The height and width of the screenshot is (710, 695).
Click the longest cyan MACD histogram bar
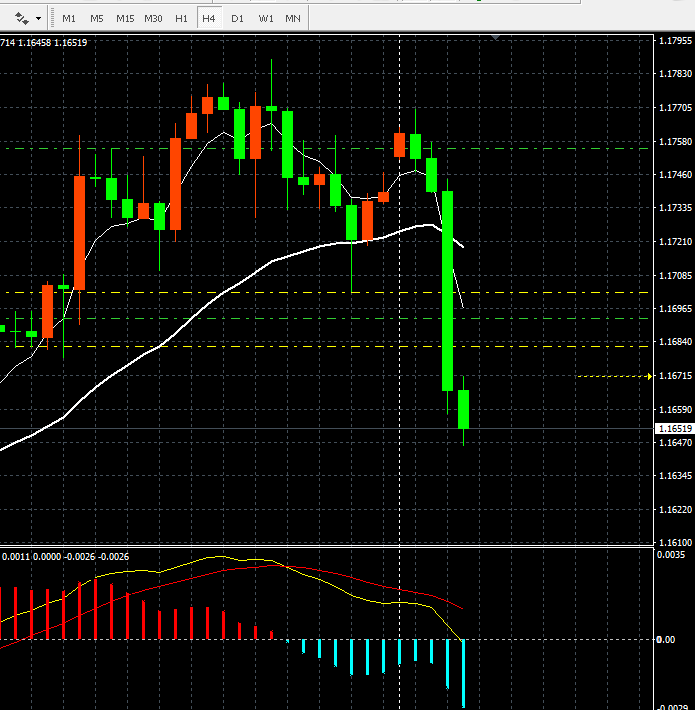coord(463,673)
